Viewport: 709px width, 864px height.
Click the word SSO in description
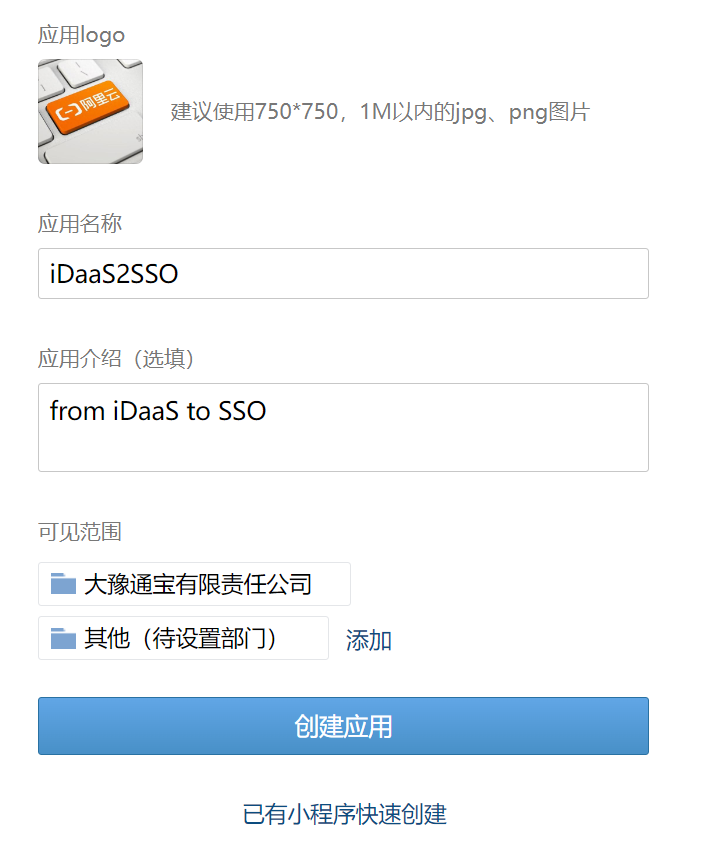pyautogui.click(x=242, y=411)
